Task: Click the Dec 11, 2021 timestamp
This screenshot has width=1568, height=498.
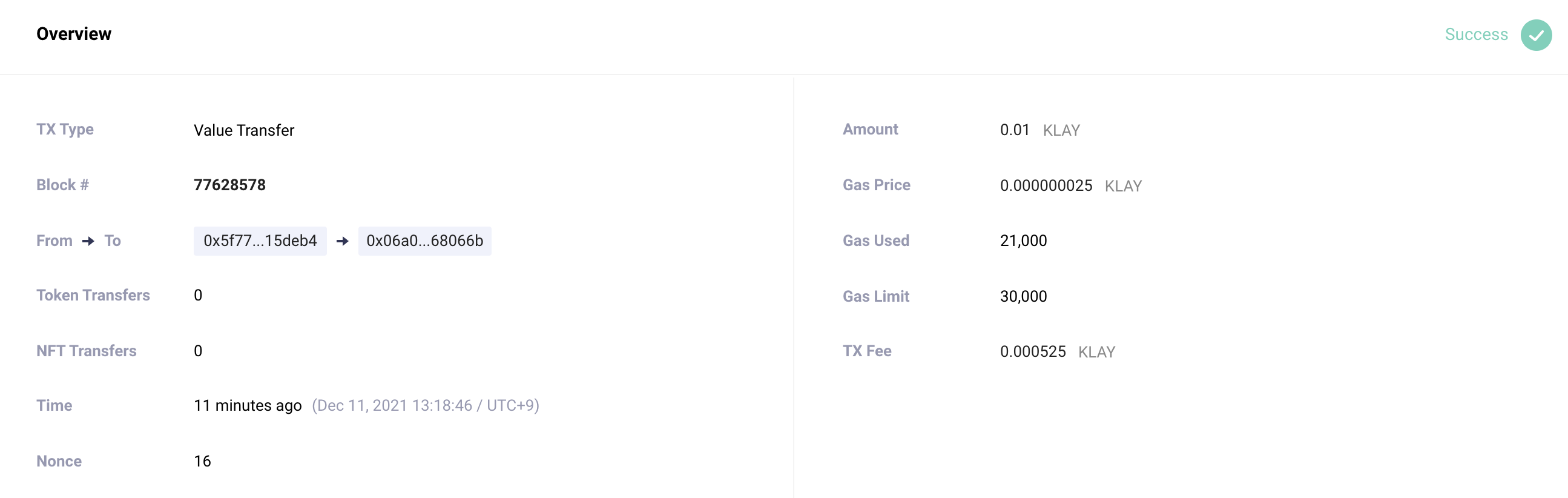Action: pyautogui.click(x=426, y=405)
